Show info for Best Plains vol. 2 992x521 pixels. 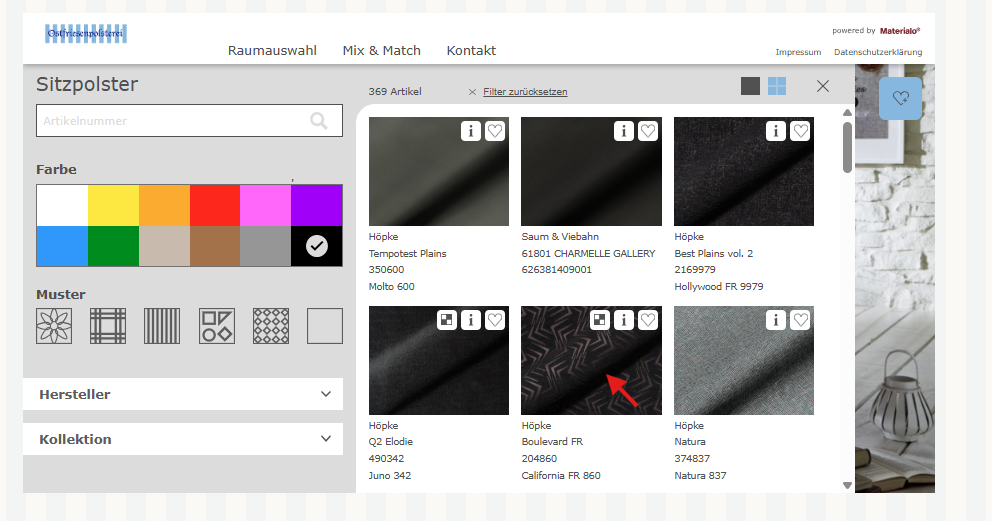point(776,131)
